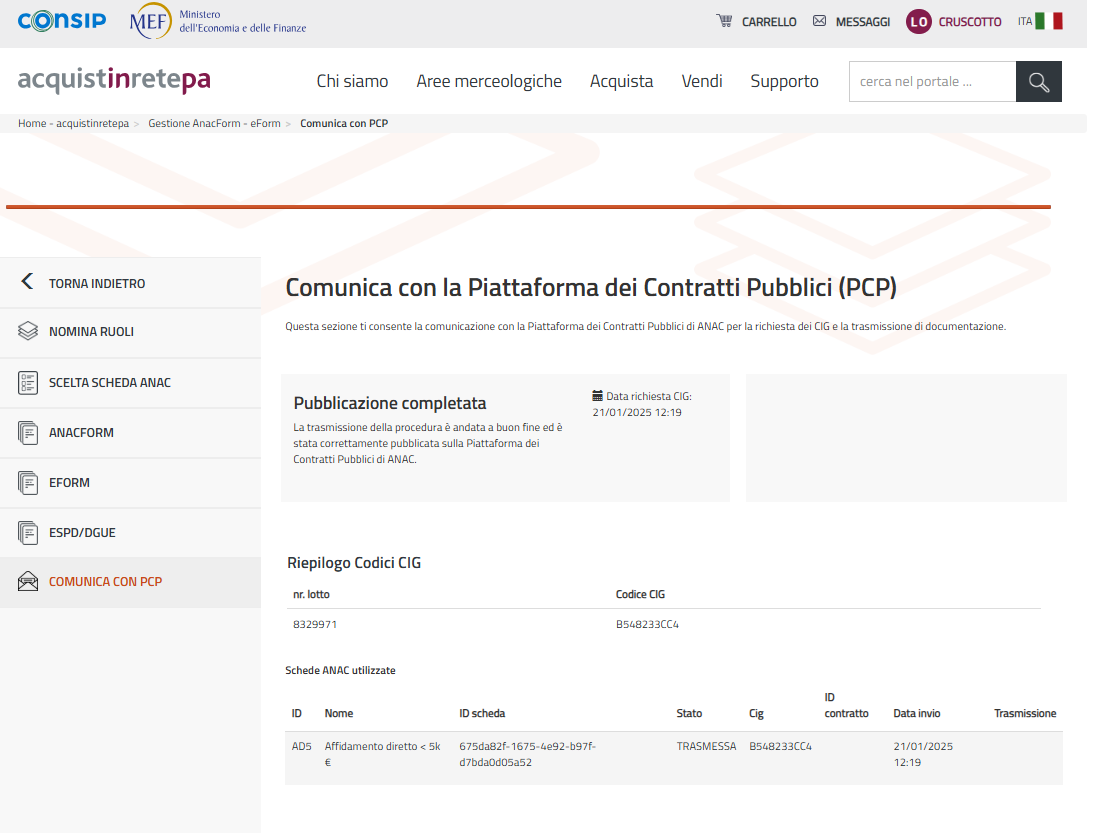The image size is (1115, 834).
Task: Open the Aree merceologiche menu
Action: [x=489, y=81]
